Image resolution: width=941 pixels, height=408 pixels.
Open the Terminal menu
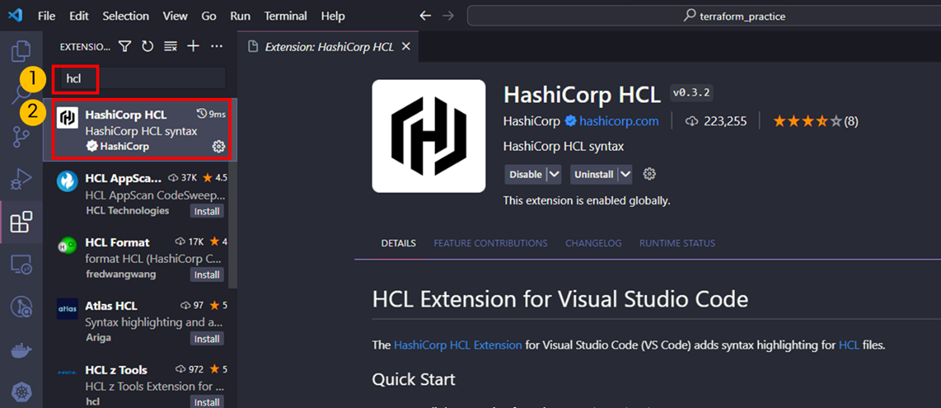click(x=286, y=16)
